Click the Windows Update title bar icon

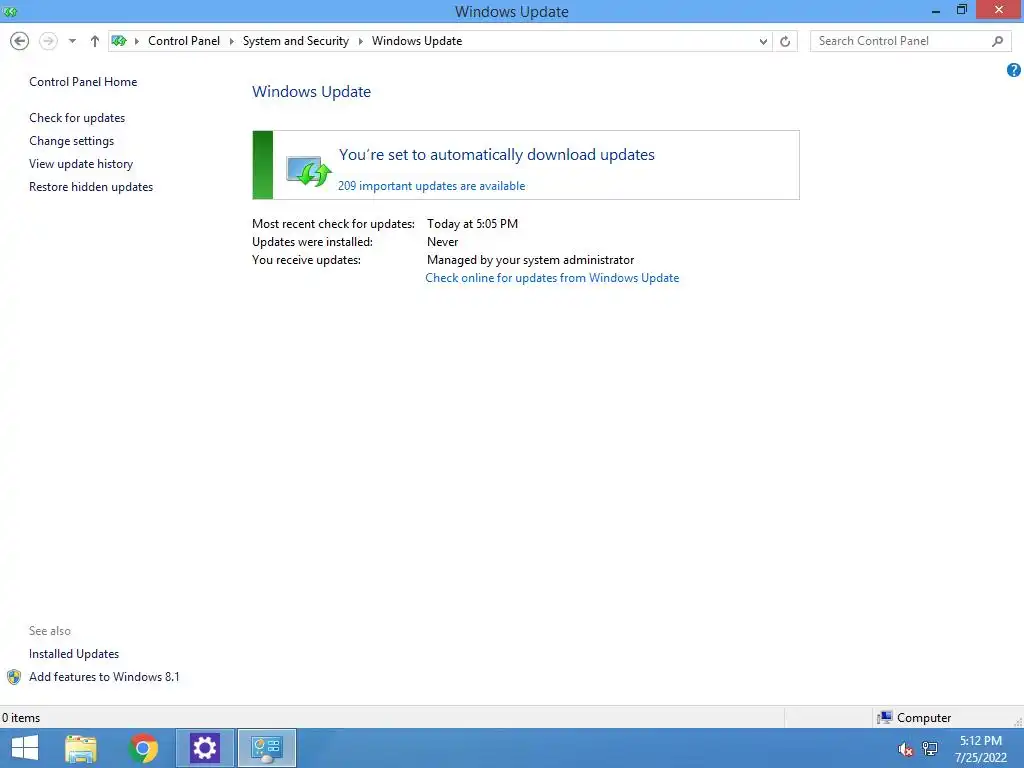pyautogui.click(x=10, y=11)
